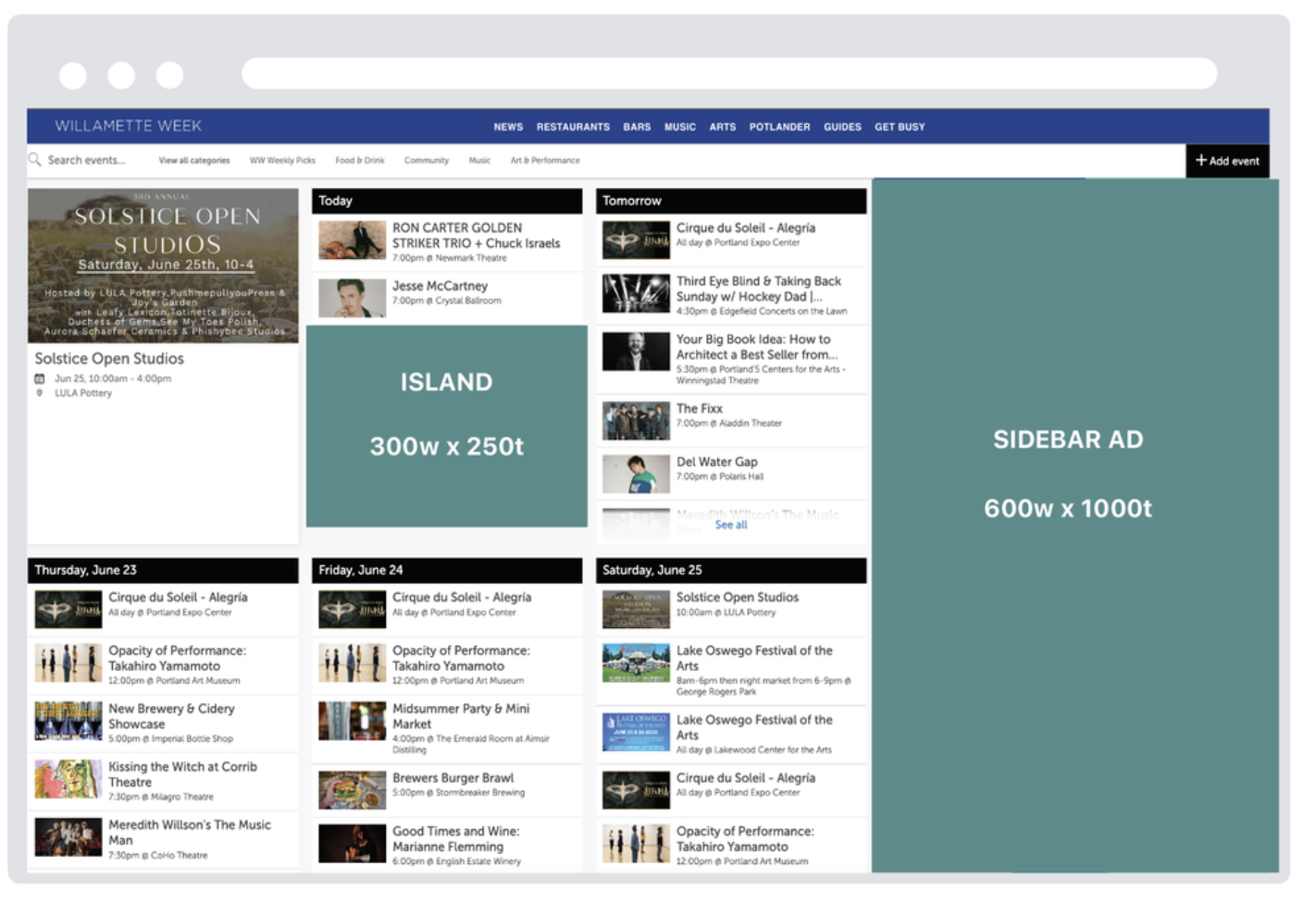The width and height of the screenshot is (1316, 903).
Task: Click the Search events input field
Action: click(86, 160)
